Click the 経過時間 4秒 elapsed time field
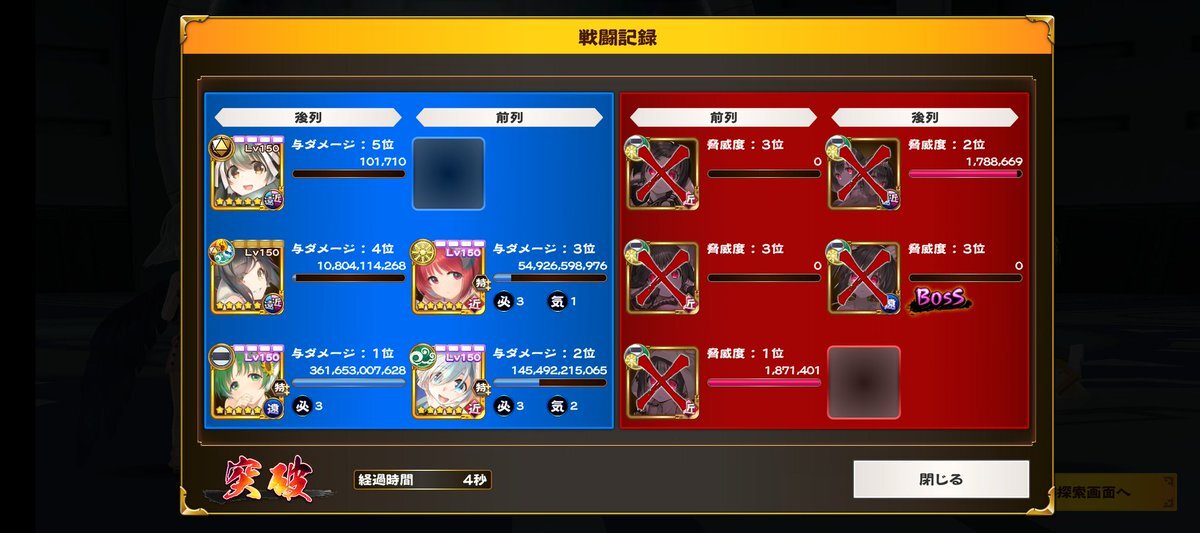Viewport: 1200px width, 533px height. [422, 480]
